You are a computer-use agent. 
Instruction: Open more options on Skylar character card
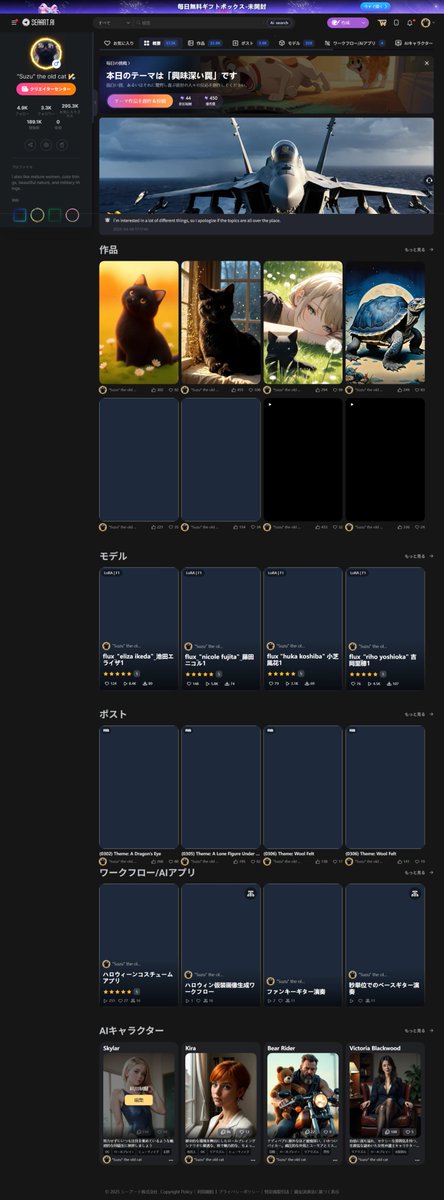171,1160
